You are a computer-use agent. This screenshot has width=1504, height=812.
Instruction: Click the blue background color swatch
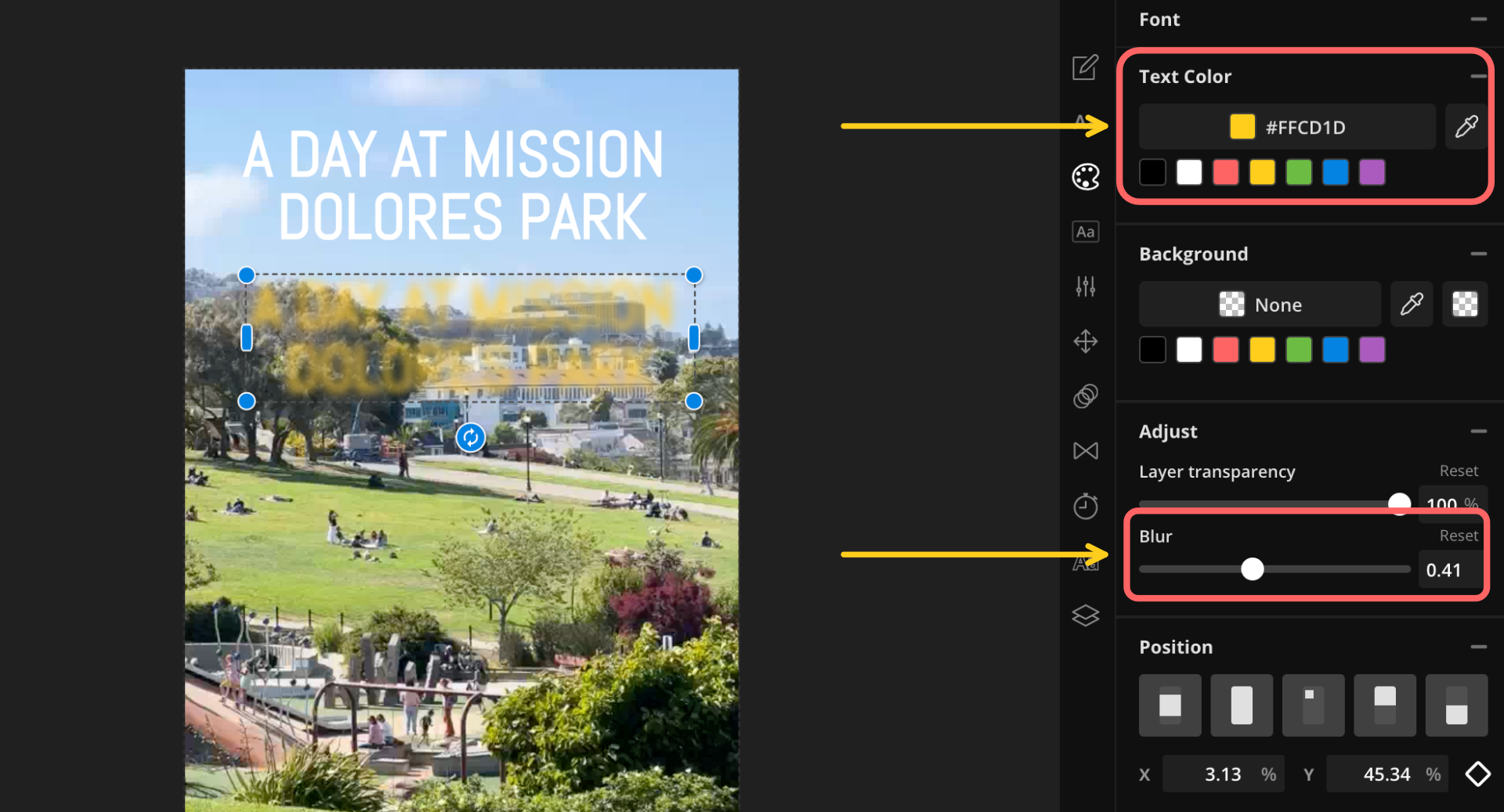coord(1335,349)
